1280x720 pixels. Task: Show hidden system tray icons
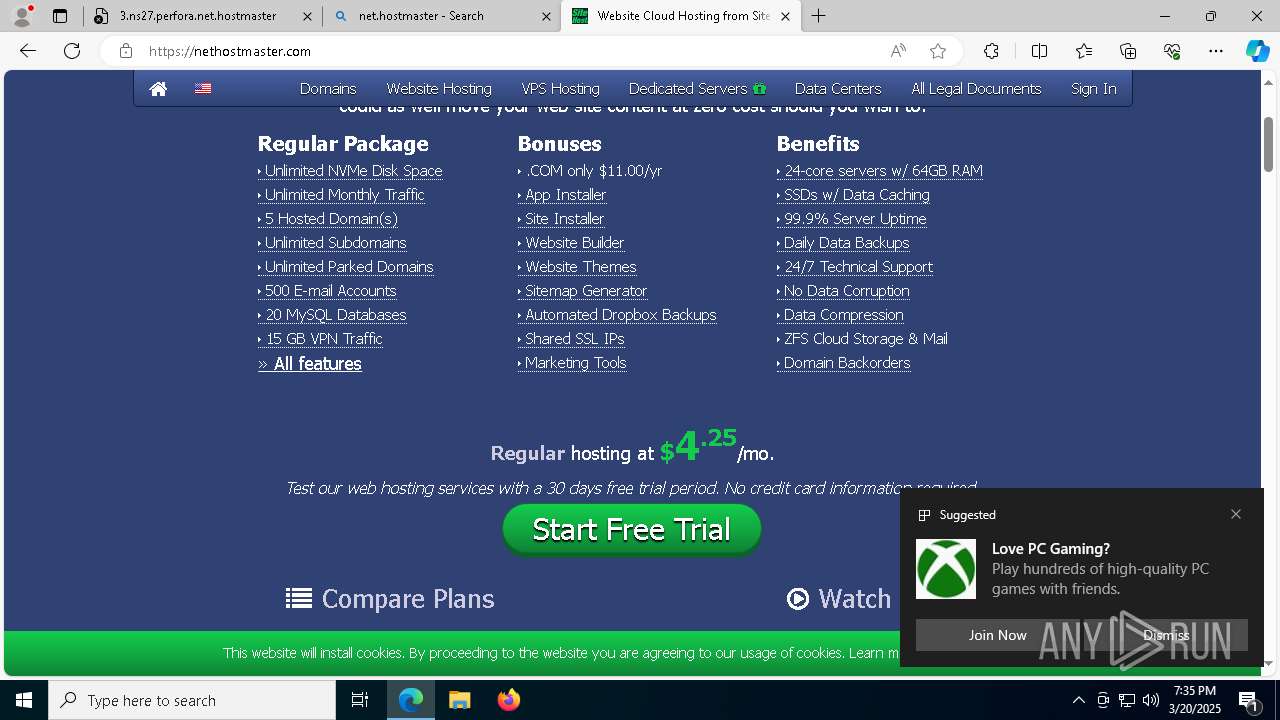pyautogui.click(x=1078, y=700)
